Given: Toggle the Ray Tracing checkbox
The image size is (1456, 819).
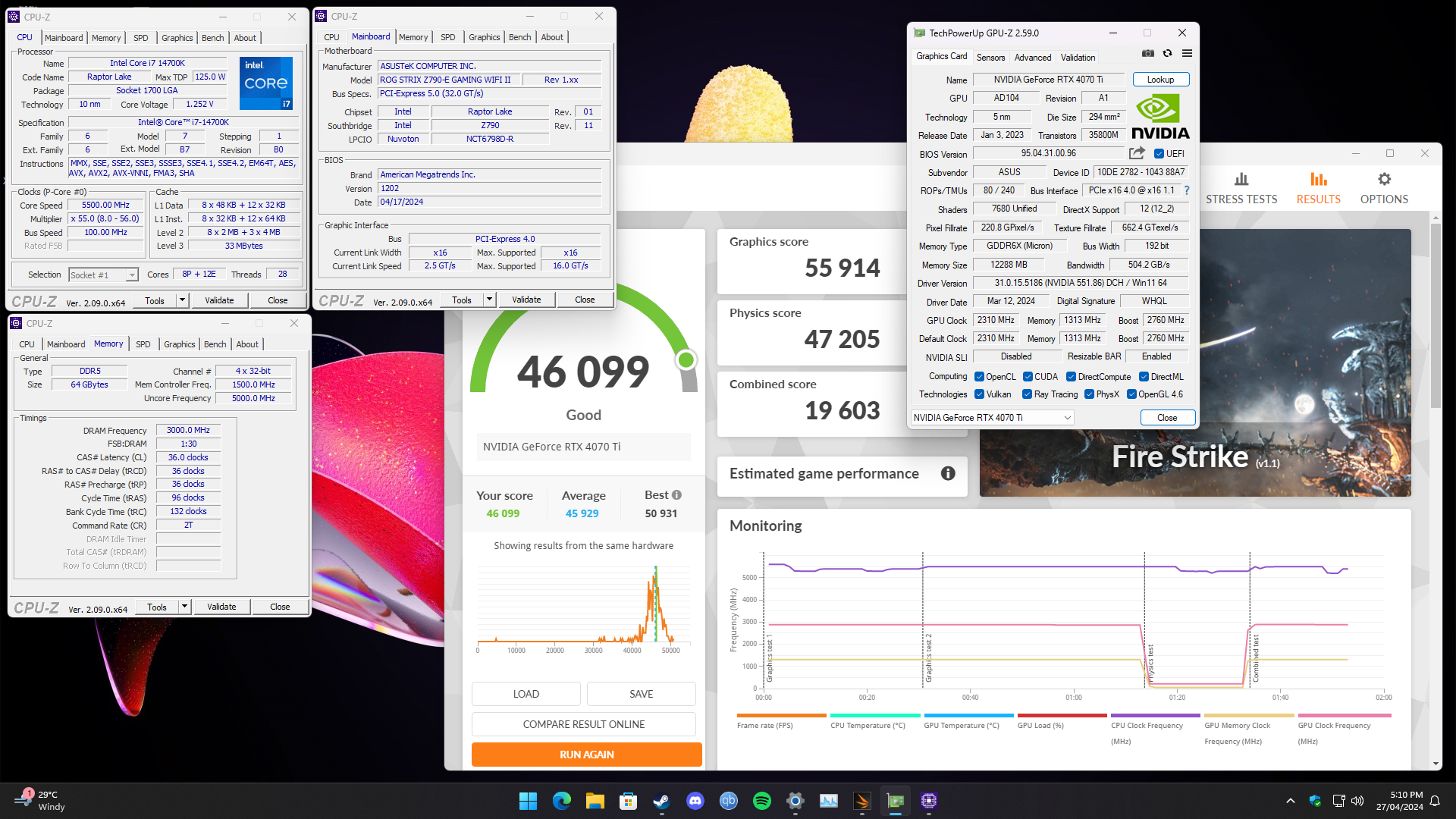Looking at the screenshot, I should (x=1027, y=394).
